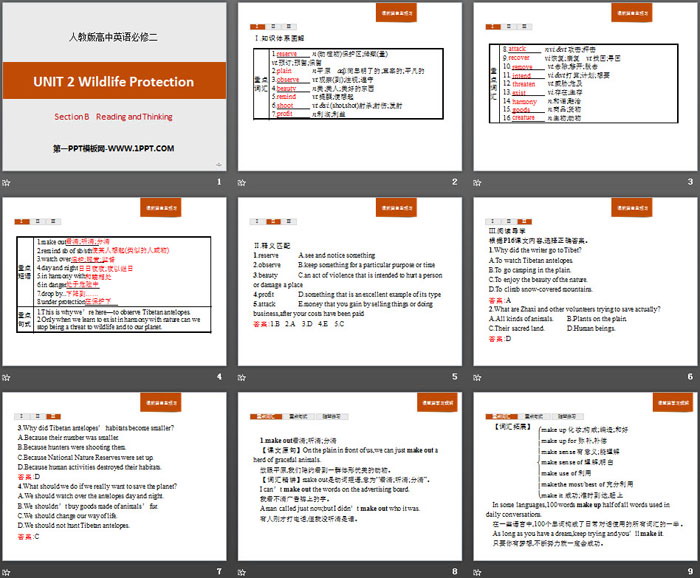Click the animation star icon under slide 4

pyautogui.click(x=8, y=377)
